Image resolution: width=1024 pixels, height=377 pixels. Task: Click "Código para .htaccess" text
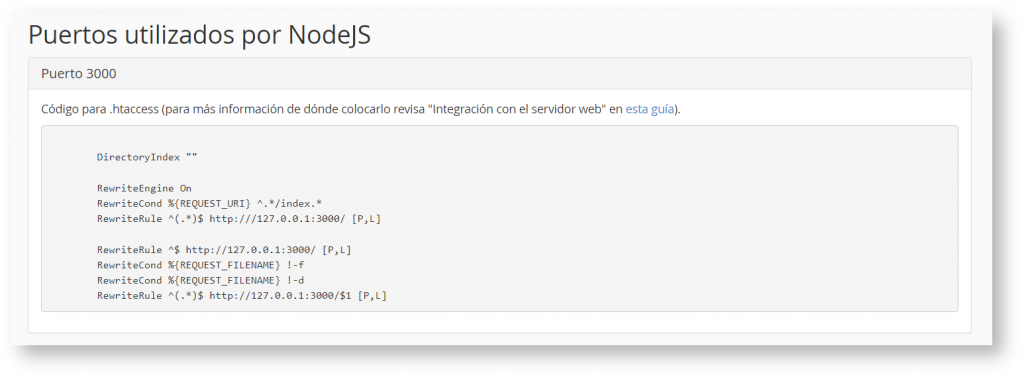coord(99,109)
